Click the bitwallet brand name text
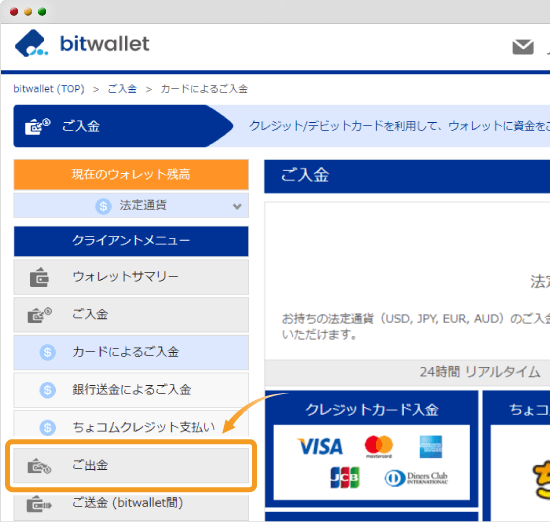 [105, 44]
